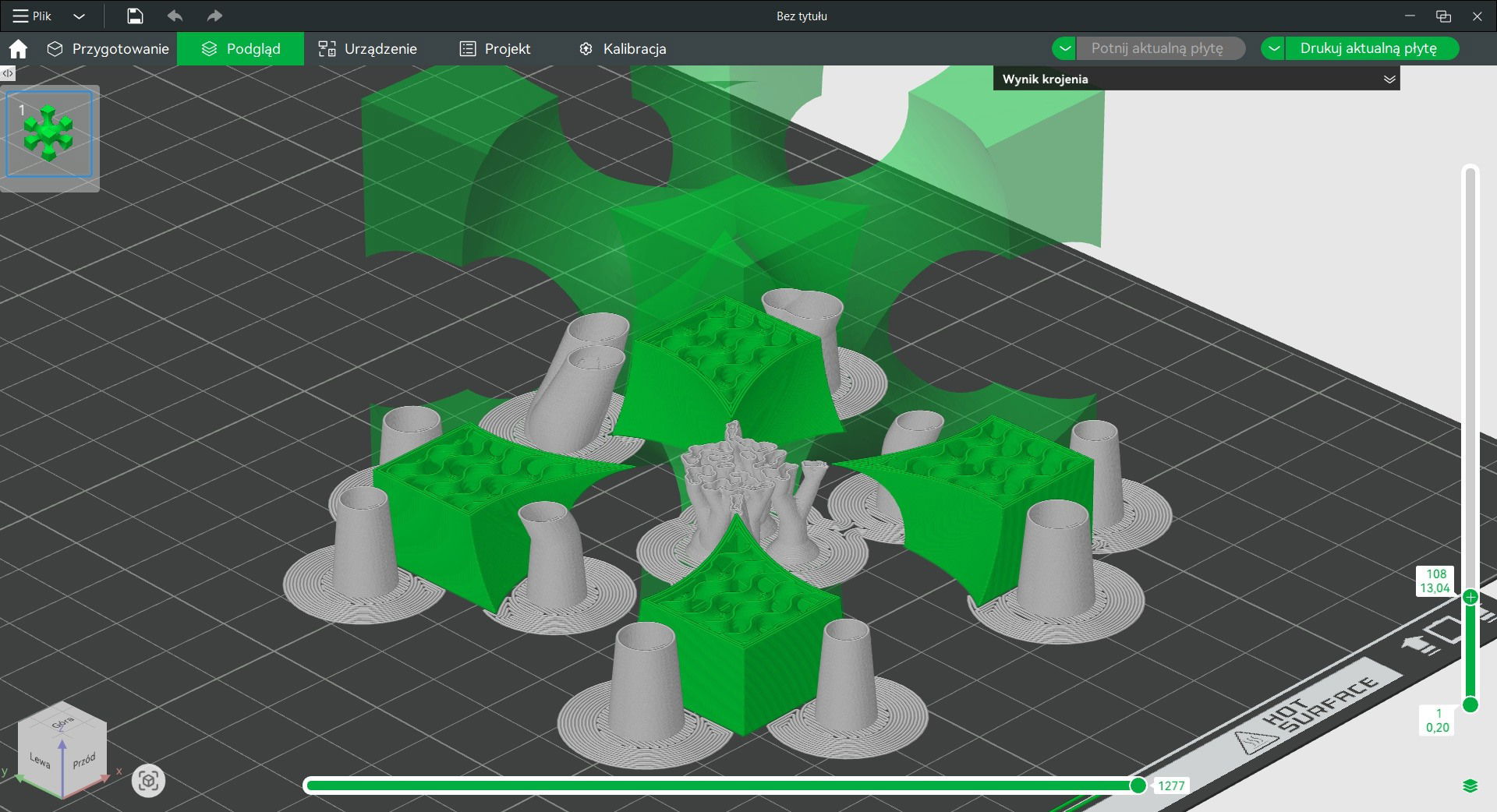Expand the dropdown next to Potnij aktualną płytę

(1064, 48)
